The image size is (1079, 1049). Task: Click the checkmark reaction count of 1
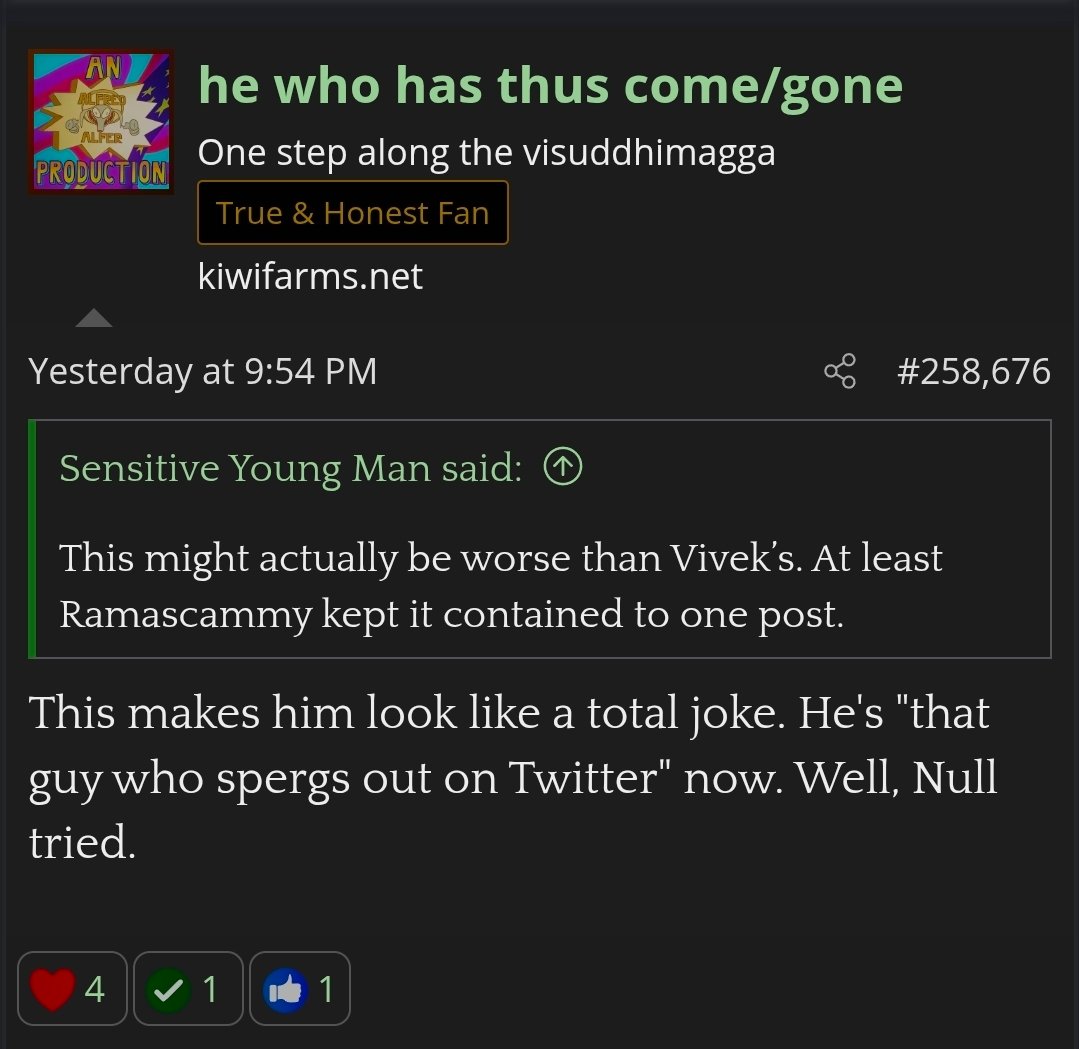pyautogui.click(x=210, y=989)
